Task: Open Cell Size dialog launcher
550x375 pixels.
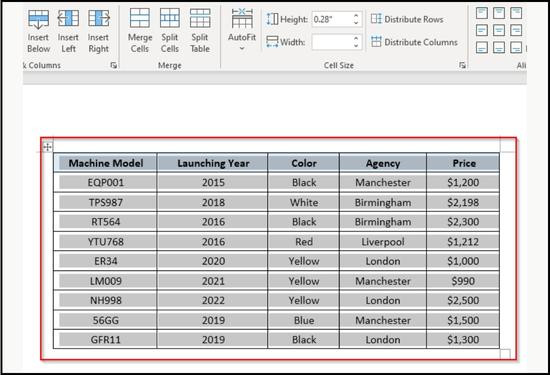Action: click(462, 65)
